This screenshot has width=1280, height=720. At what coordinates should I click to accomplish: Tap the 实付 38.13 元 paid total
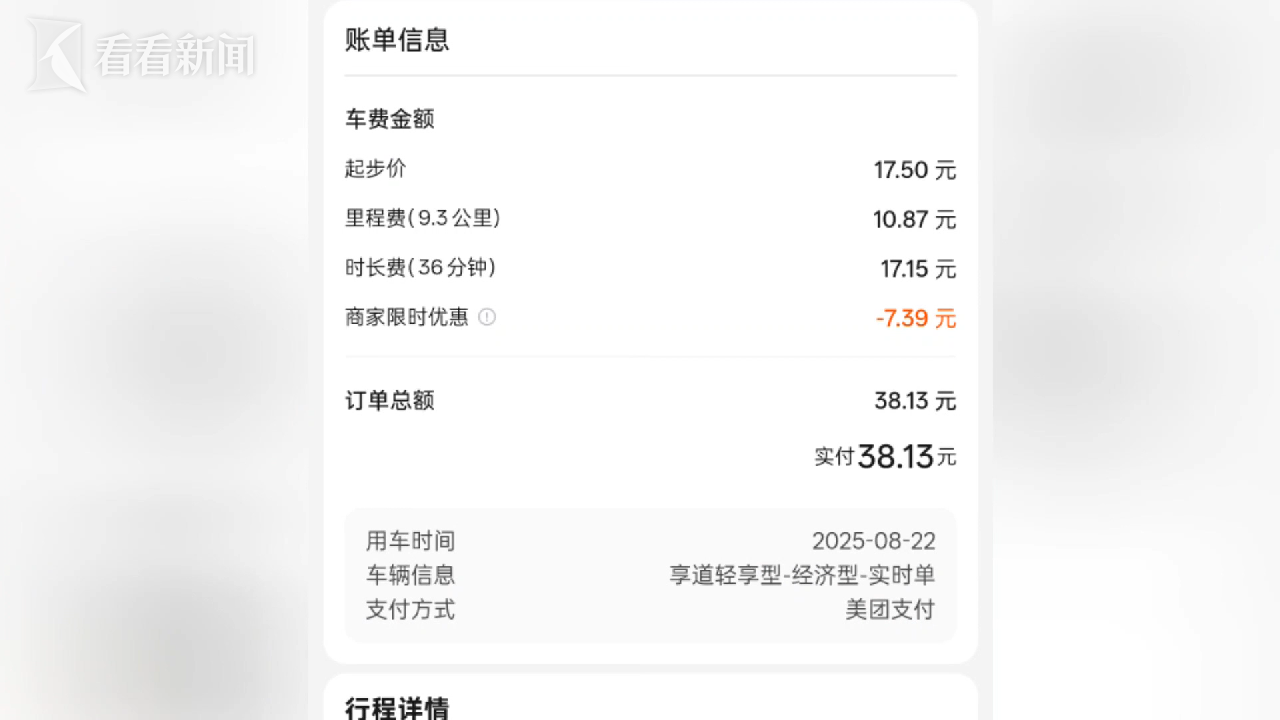[x=885, y=457]
